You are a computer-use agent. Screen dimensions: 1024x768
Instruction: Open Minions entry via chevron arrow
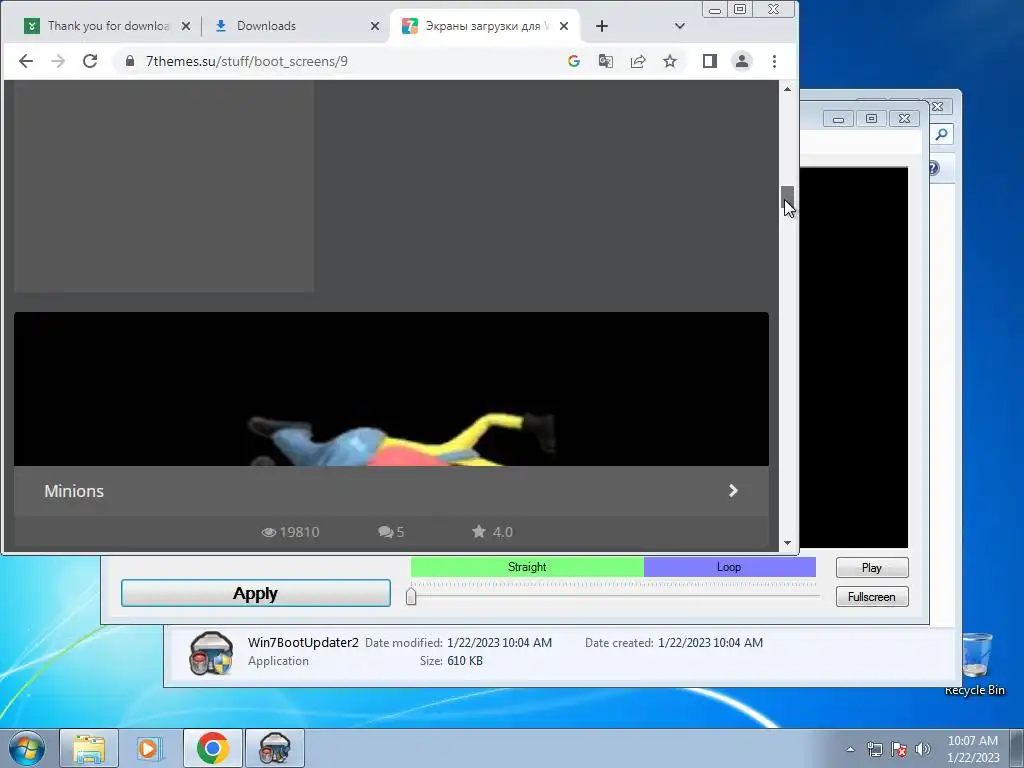[x=733, y=490]
